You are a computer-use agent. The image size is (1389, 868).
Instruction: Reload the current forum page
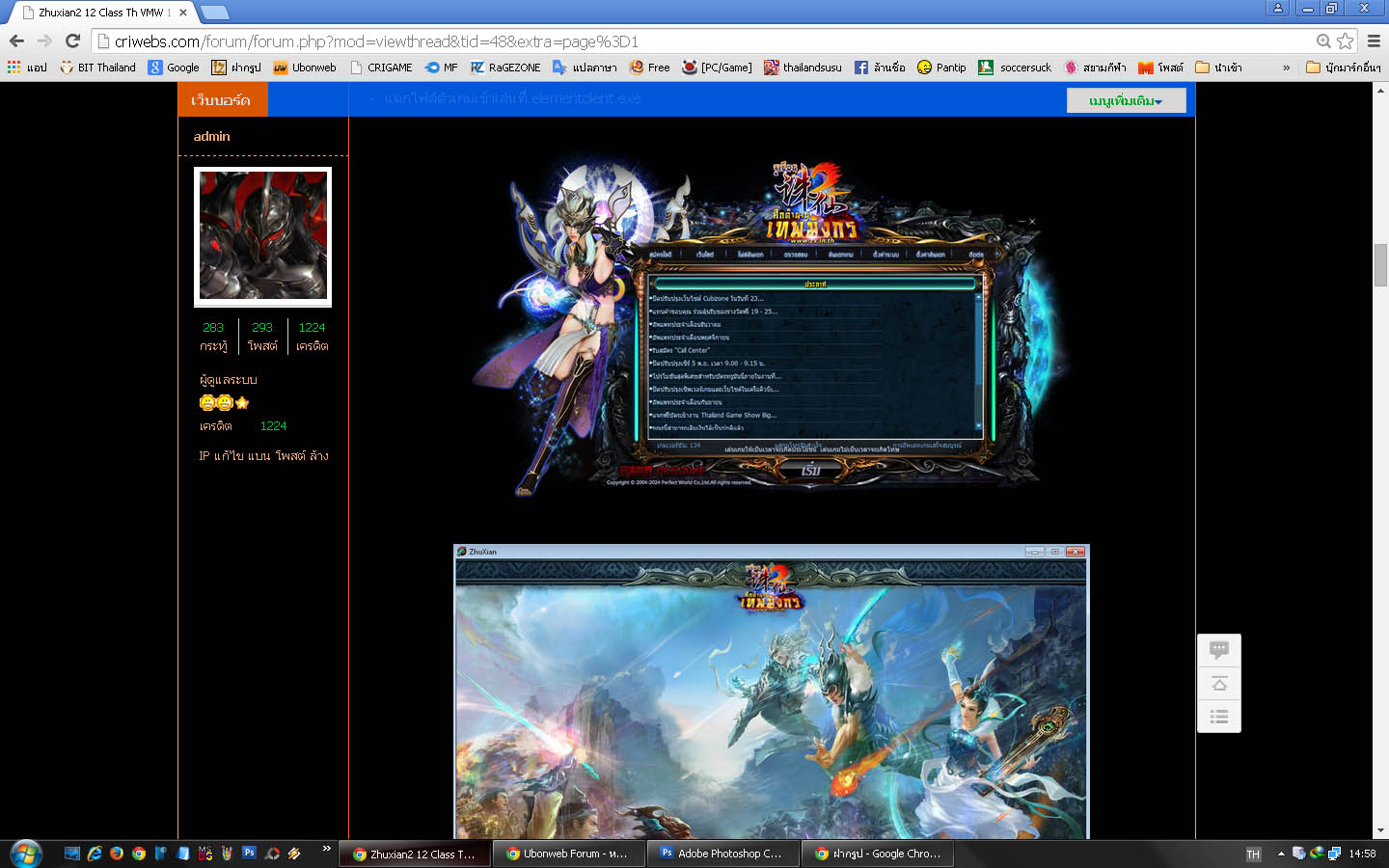(x=72, y=41)
